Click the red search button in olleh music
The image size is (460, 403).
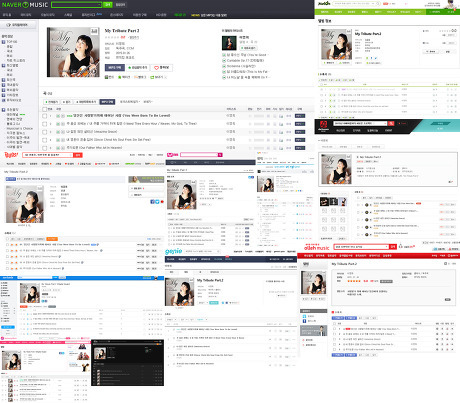(393, 247)
